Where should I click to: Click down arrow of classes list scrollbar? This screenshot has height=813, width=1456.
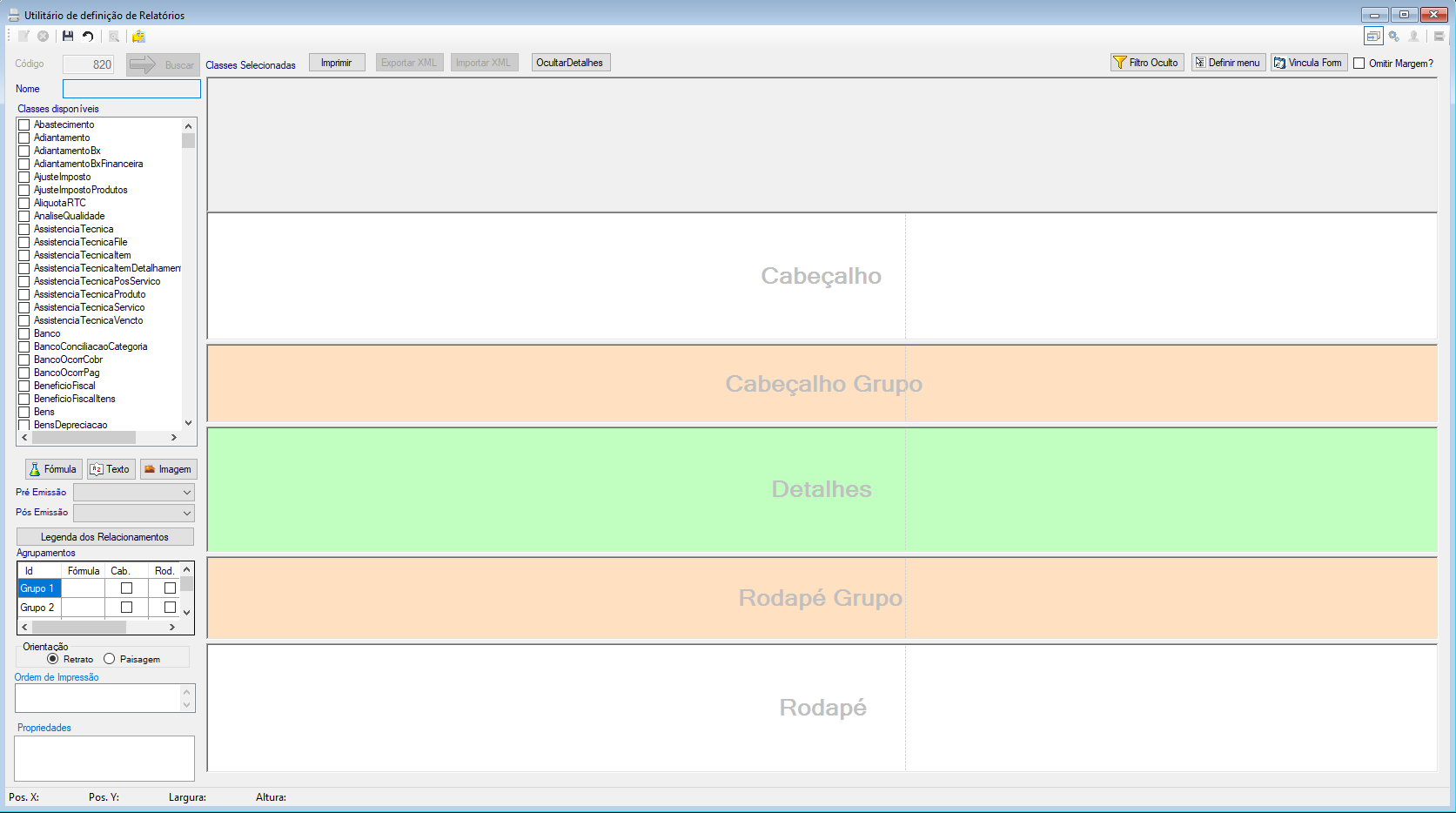pos(189,423)
